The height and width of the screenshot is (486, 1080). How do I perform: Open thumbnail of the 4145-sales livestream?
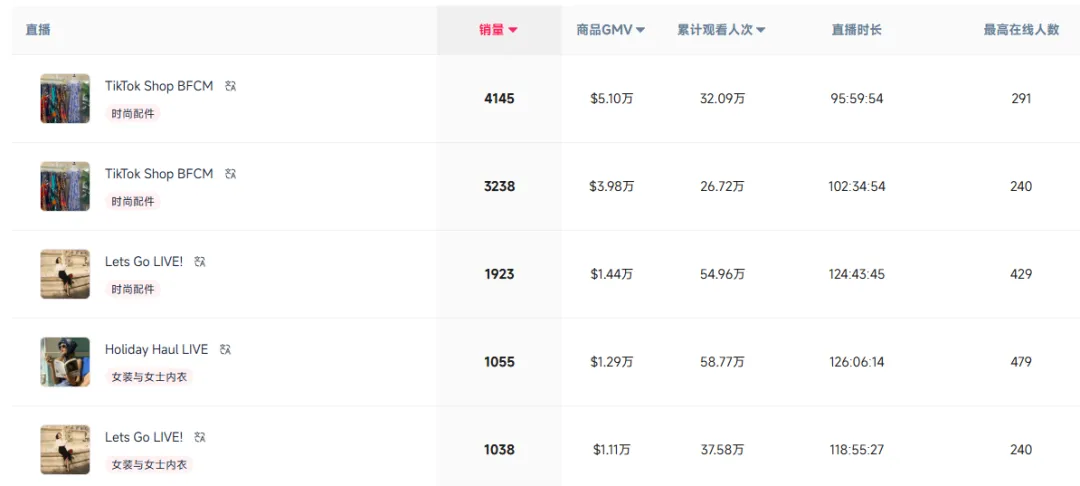tap(65, 99)
